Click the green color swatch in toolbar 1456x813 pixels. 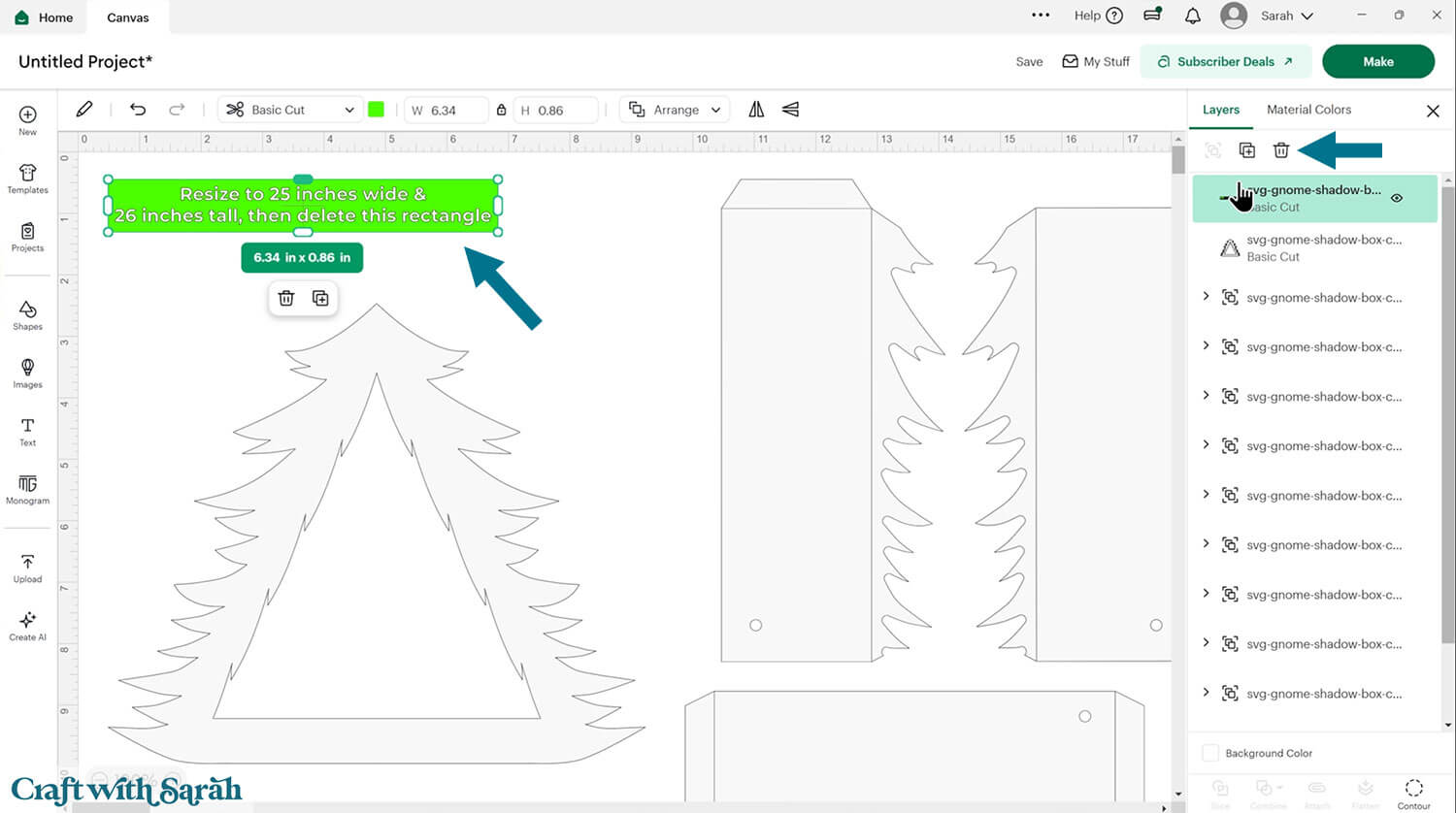(x=377, y=110)
